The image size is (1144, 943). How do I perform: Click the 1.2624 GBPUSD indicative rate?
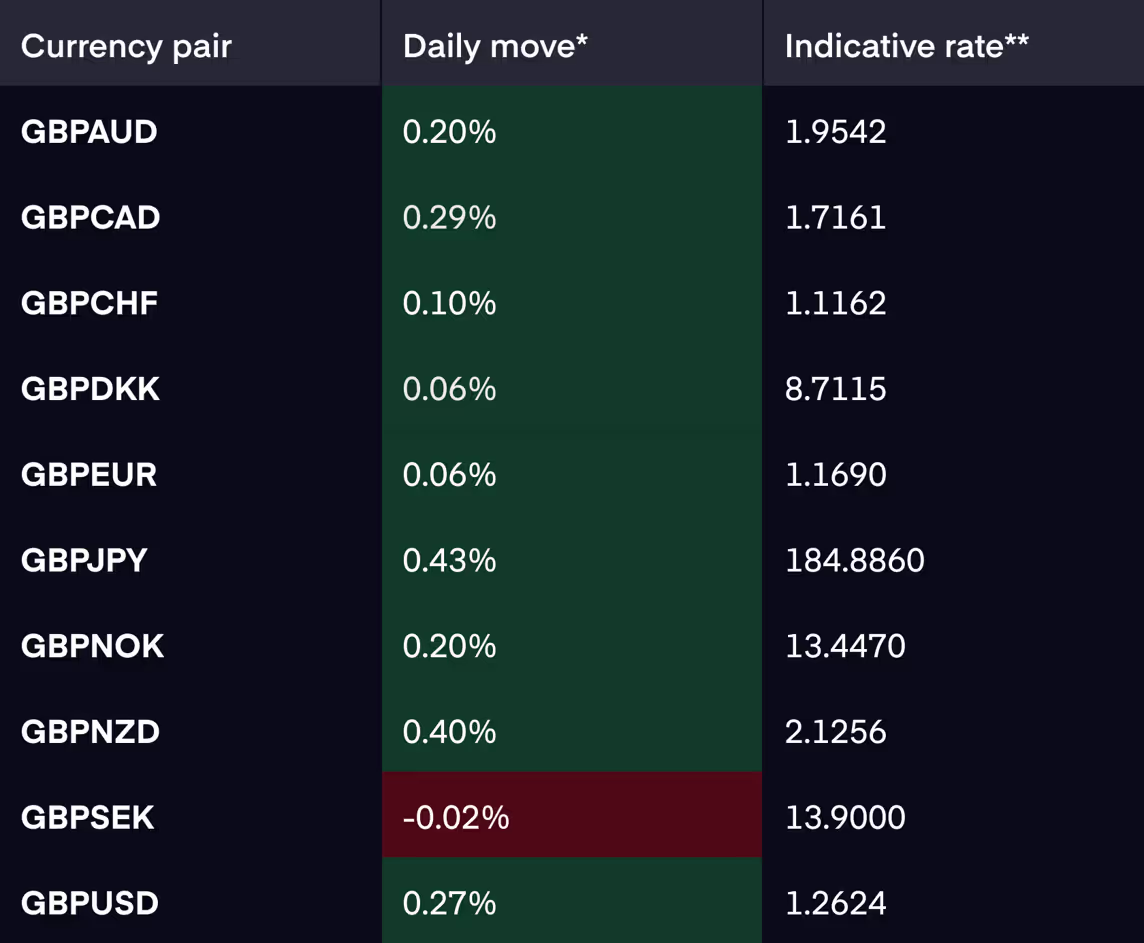tap(835, 903)
